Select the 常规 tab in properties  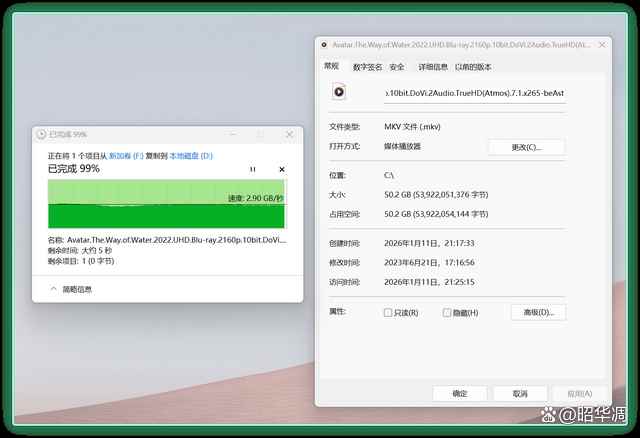point(331,66)
